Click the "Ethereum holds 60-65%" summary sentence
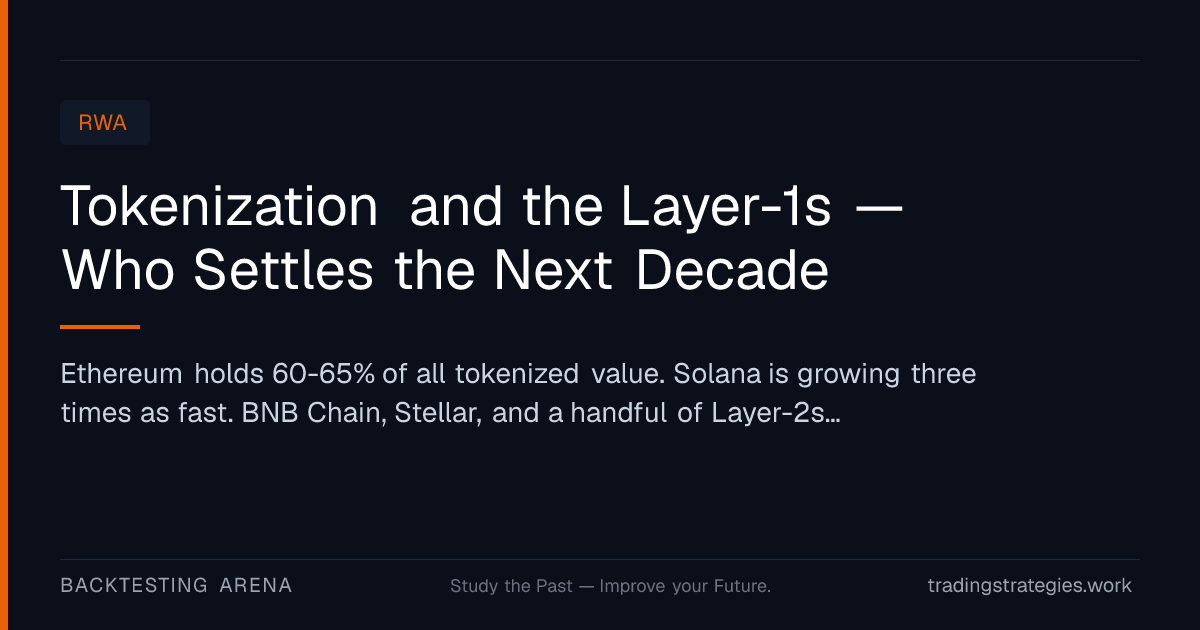This screenshot has height=630, width=1200. click(x=364, y=375)
